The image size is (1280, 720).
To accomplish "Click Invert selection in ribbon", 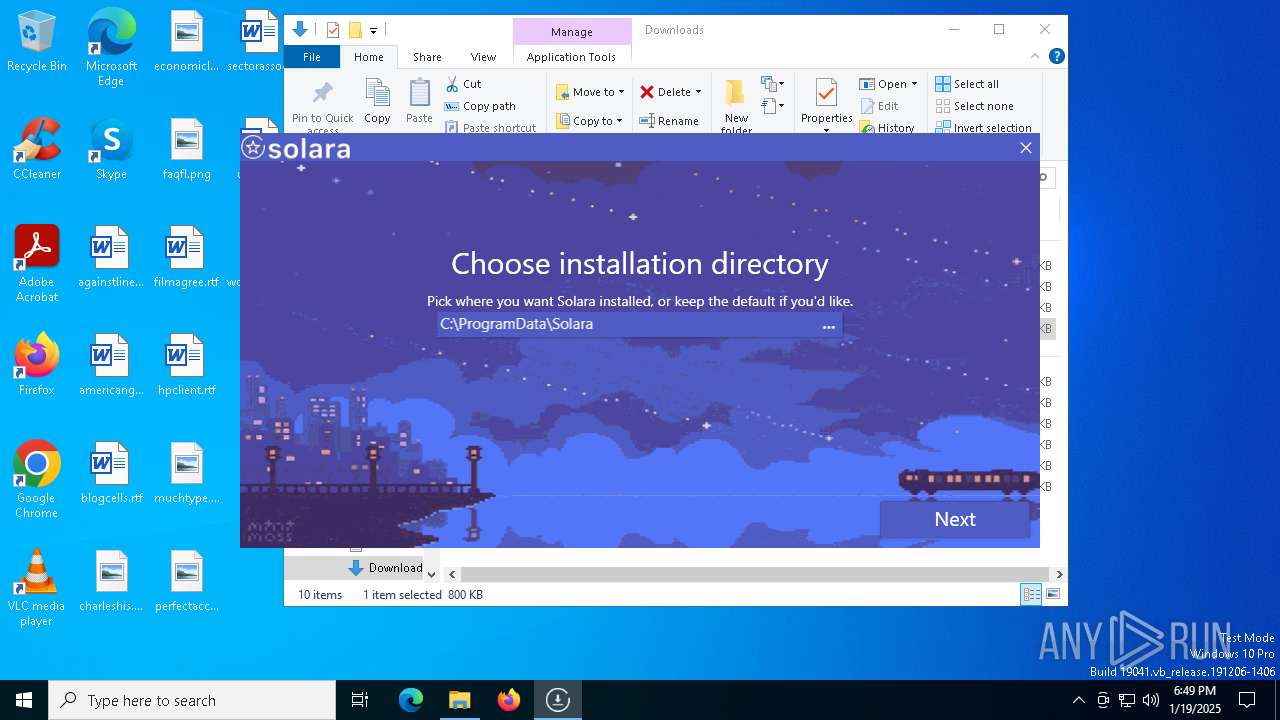I will [x=983, y=128].
